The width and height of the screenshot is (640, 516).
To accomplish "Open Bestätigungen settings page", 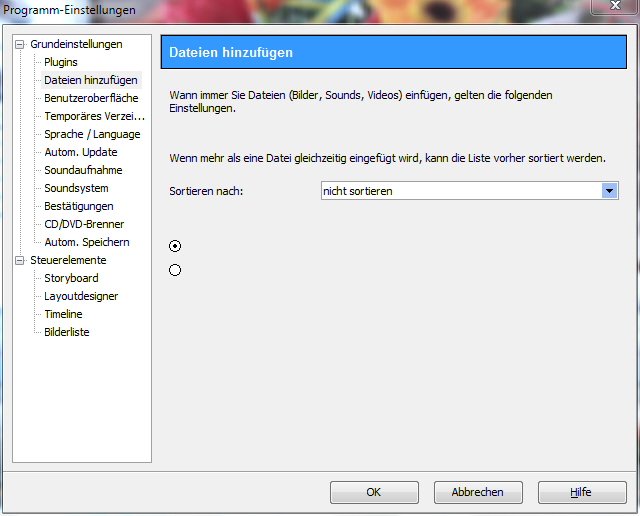I will click(78, 207).
